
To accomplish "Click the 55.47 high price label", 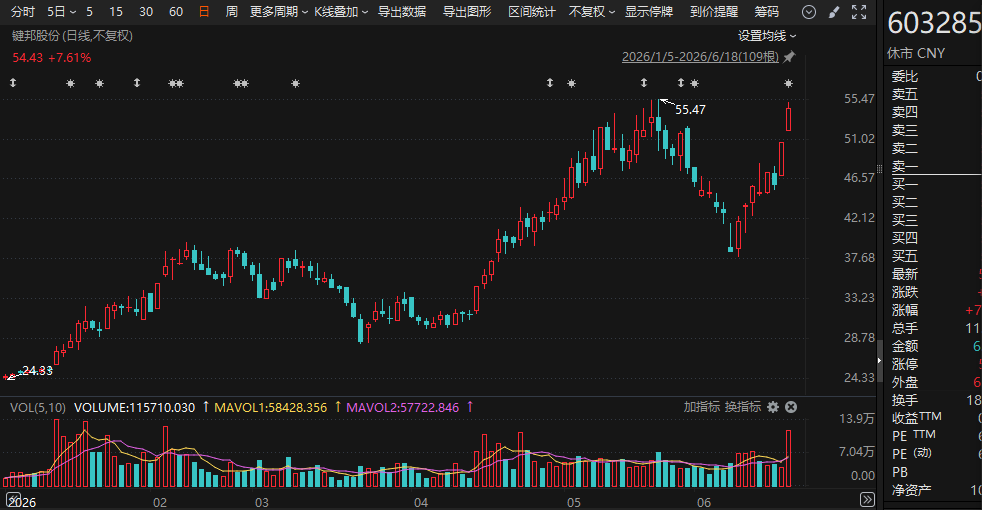I will click(x=690, y=110).
